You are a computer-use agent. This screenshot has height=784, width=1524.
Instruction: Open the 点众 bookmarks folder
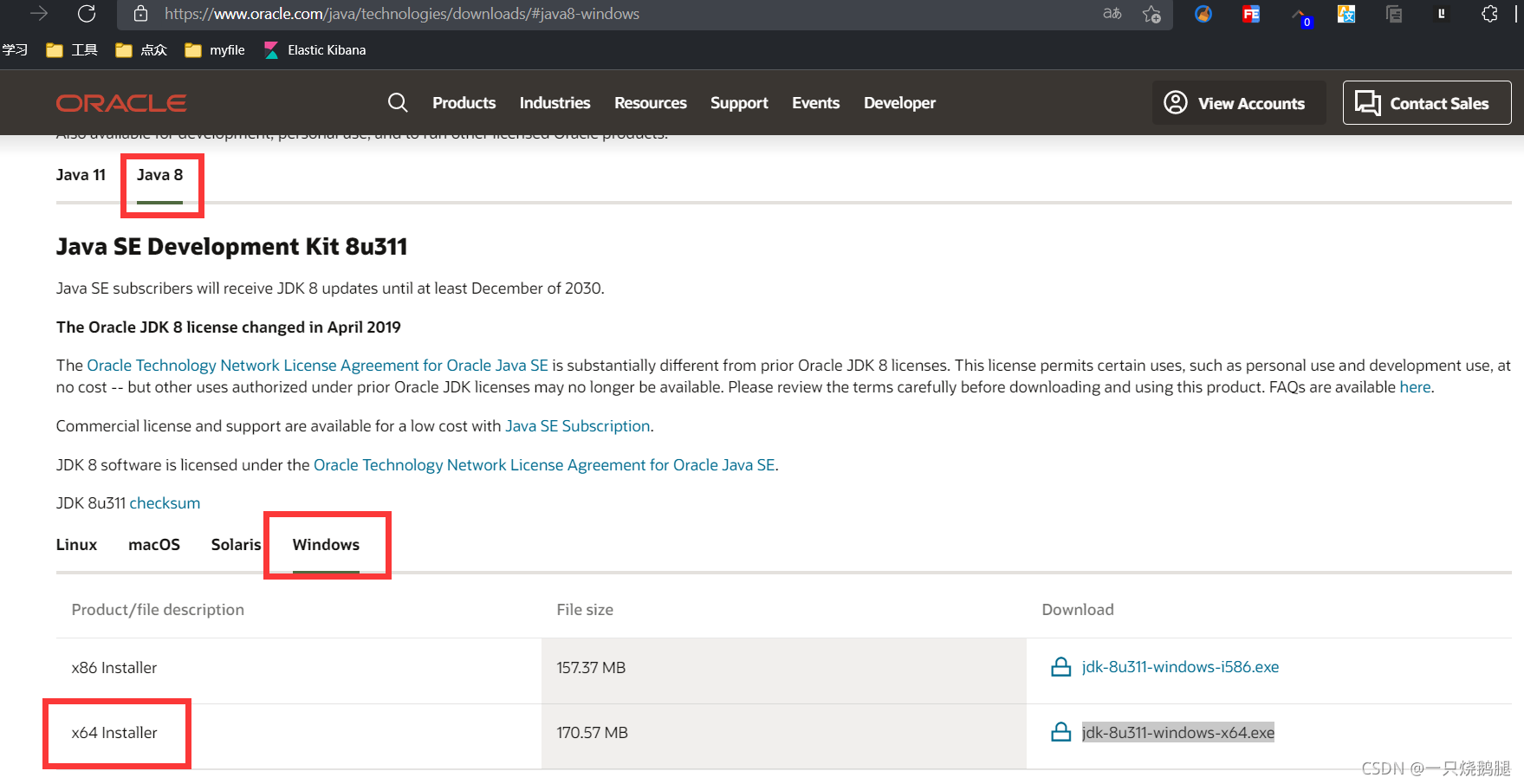(141, 50)
